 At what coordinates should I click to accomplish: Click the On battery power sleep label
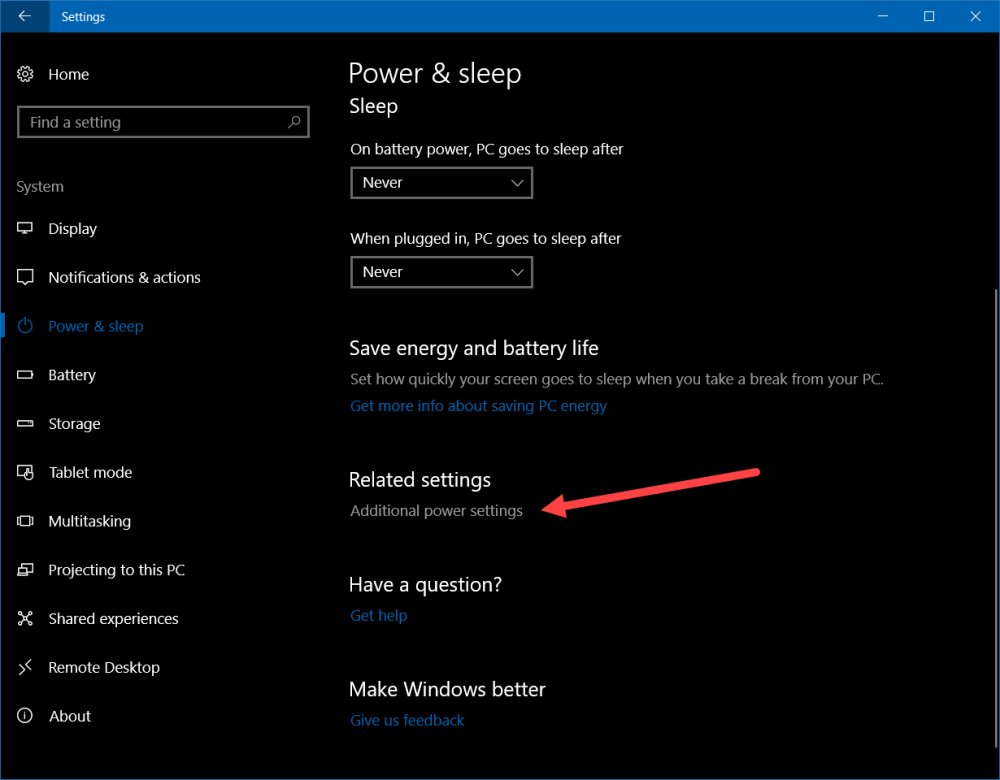click(x=487, y=149)
